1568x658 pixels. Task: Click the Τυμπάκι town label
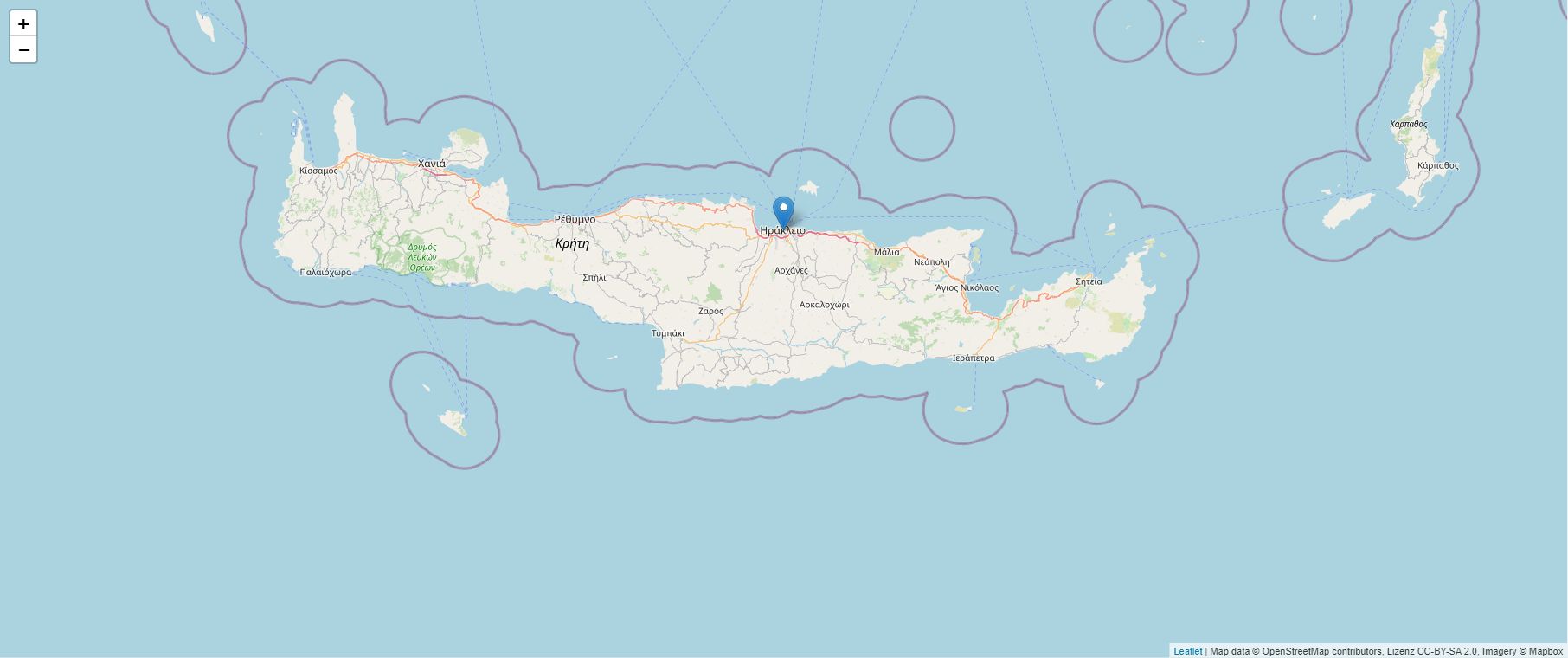pos(668,332)
